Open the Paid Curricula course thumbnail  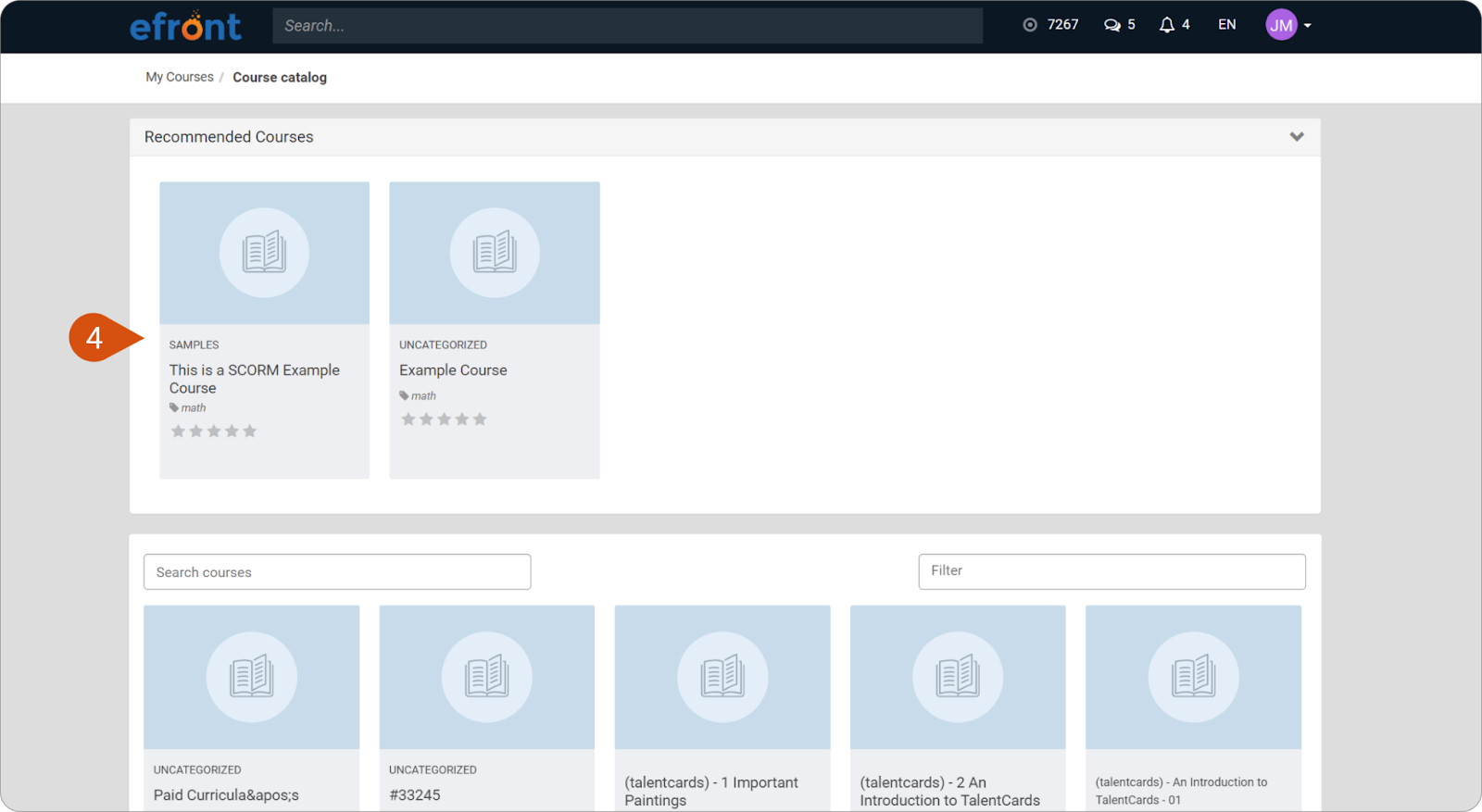252,677
